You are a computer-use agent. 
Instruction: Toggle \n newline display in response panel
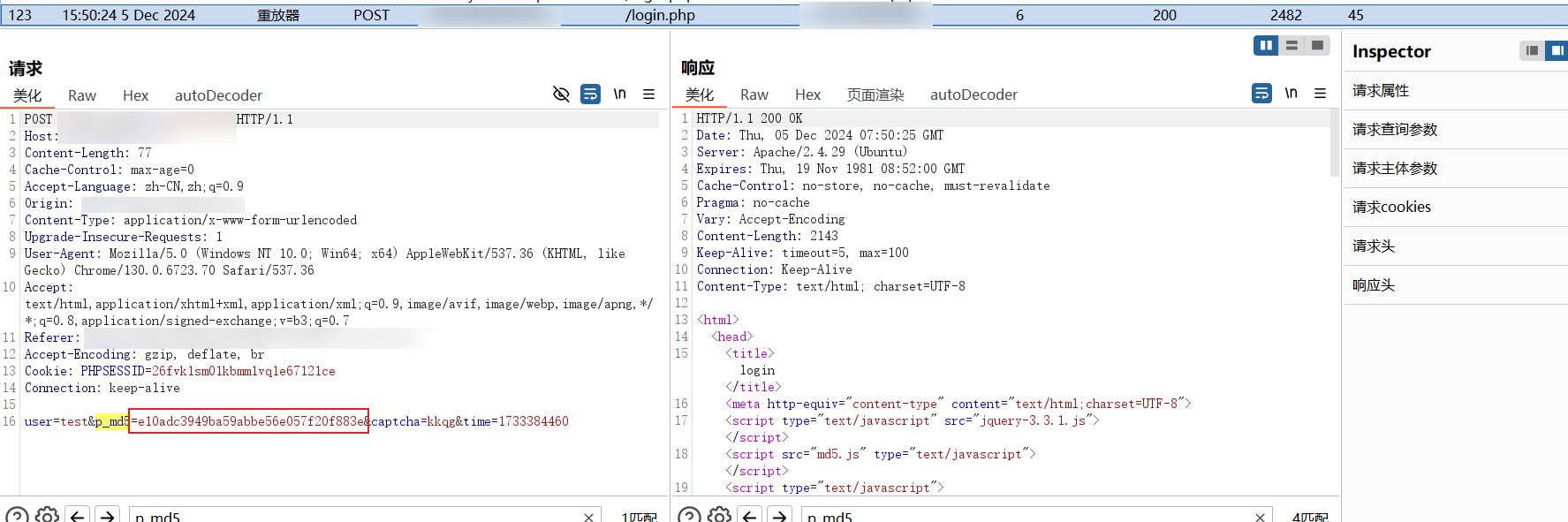click(x=1292, y=93)
